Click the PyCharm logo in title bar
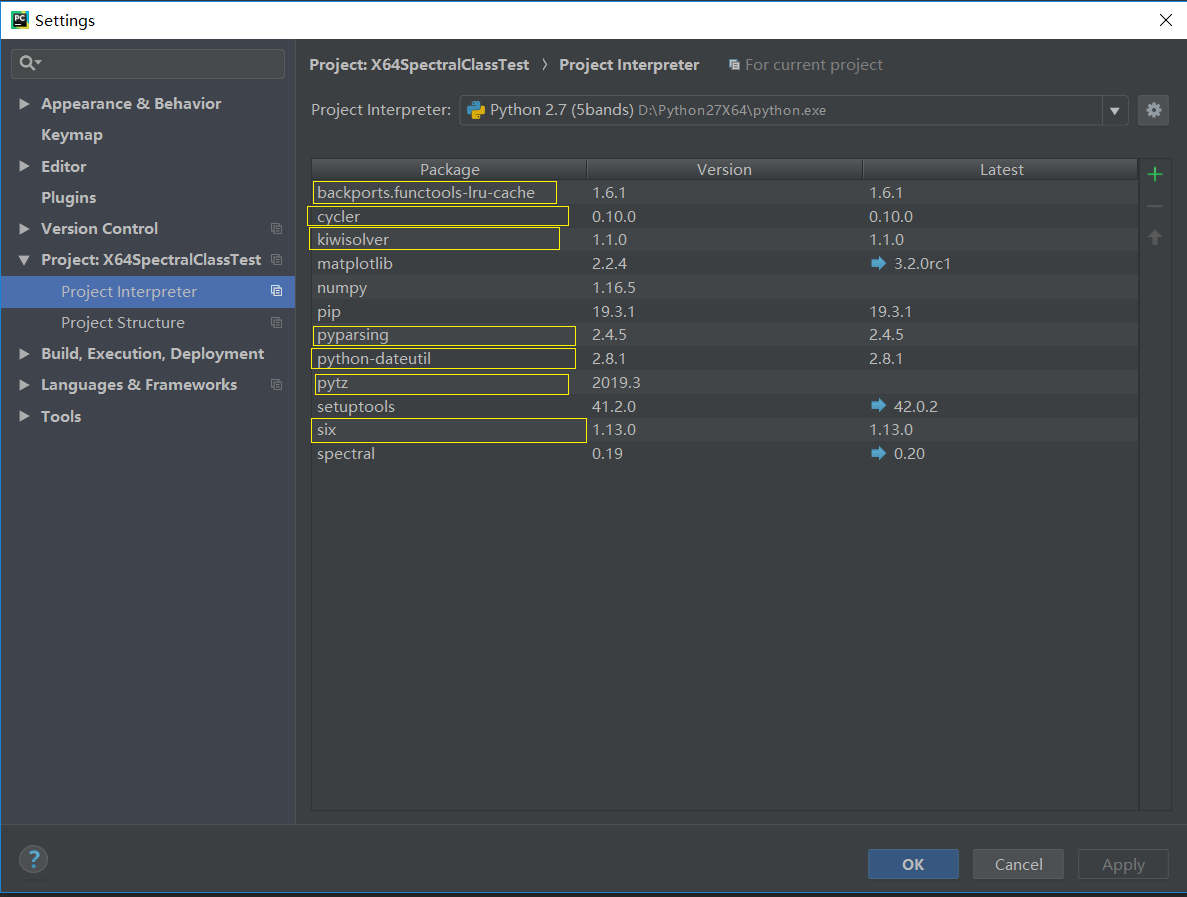The width and height of the screenshot is (1187, 897). [x=20, y=20]
